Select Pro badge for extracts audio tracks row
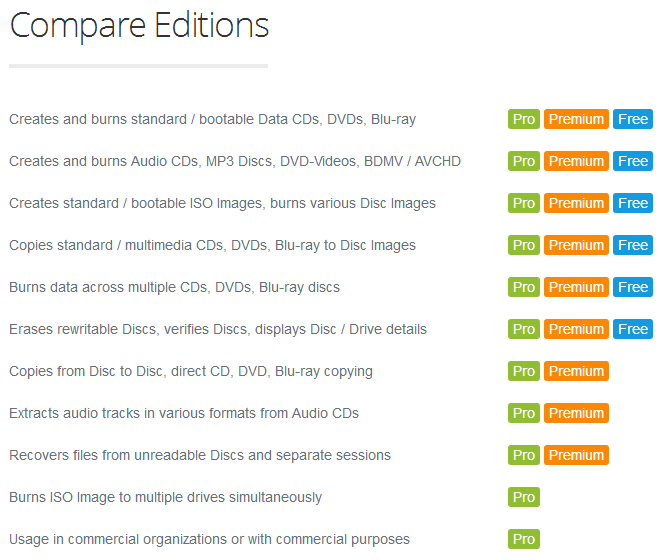 tap(524, 413)
